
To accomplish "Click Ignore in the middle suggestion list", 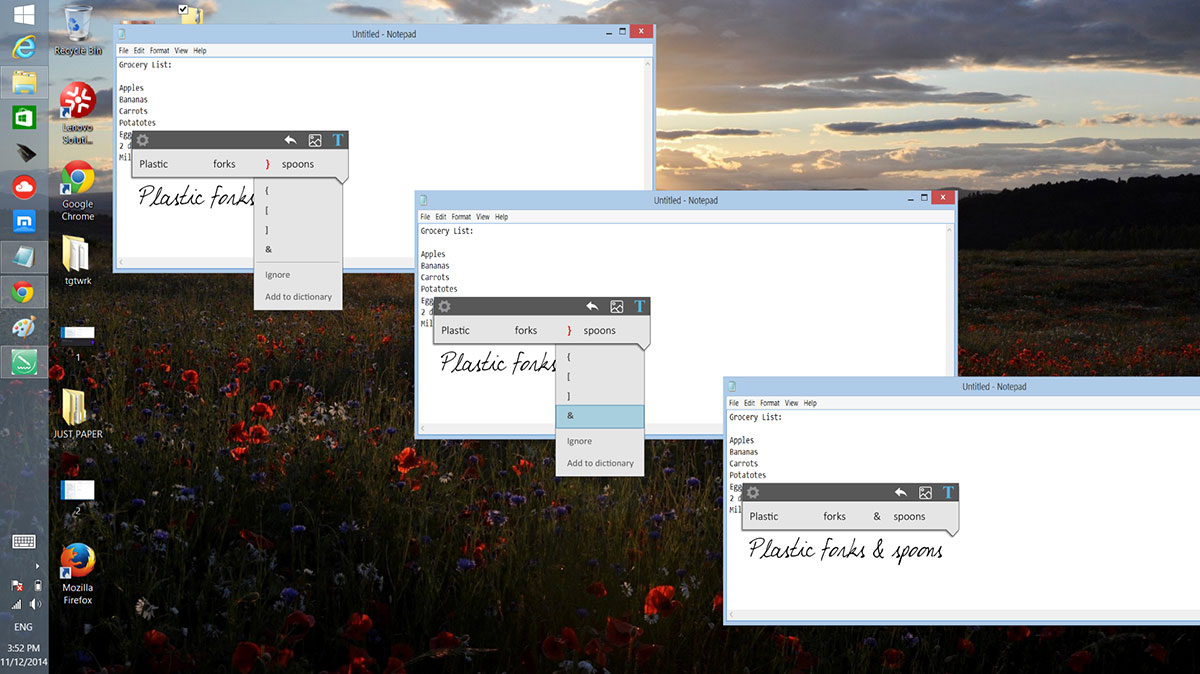I will [579, 441].
